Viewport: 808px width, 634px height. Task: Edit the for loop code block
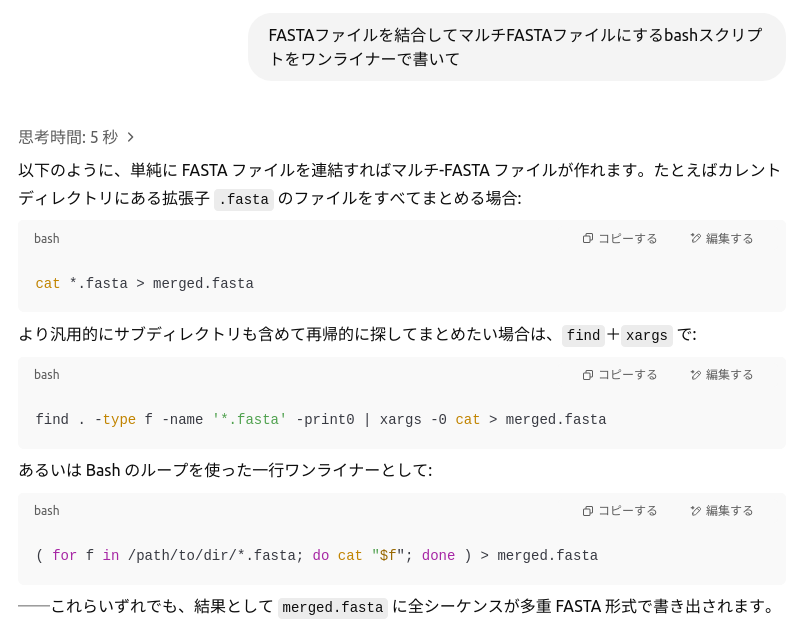point(722,511)
